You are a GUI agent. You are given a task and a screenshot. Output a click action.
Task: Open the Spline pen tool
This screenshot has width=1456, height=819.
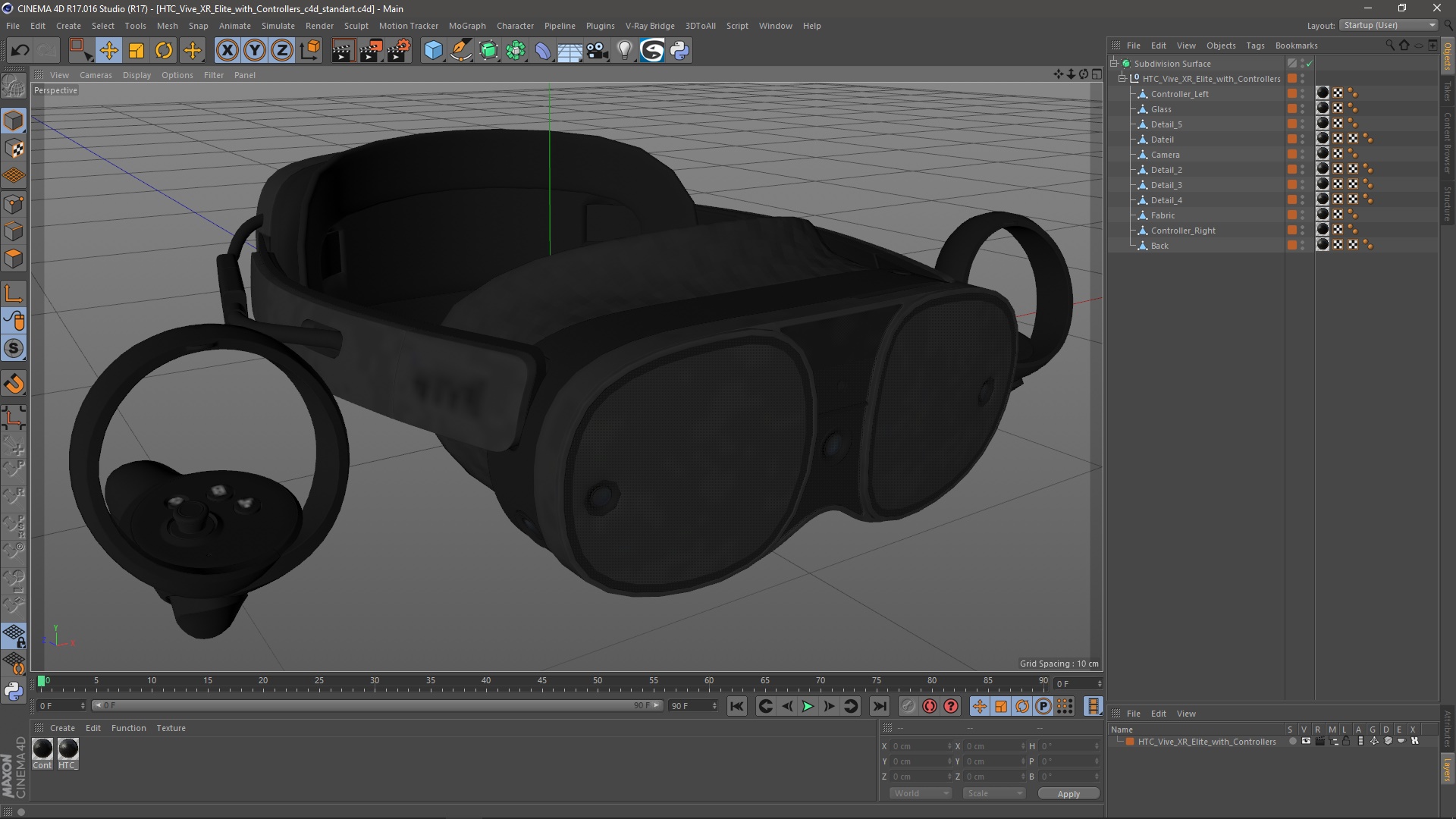461,51
